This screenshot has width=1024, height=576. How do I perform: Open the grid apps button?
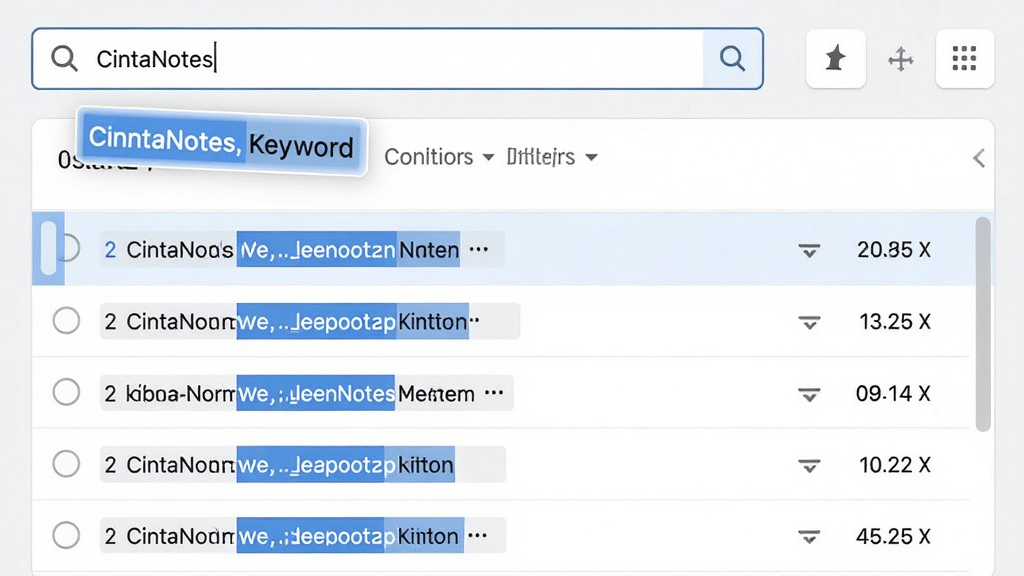(964, 59)
